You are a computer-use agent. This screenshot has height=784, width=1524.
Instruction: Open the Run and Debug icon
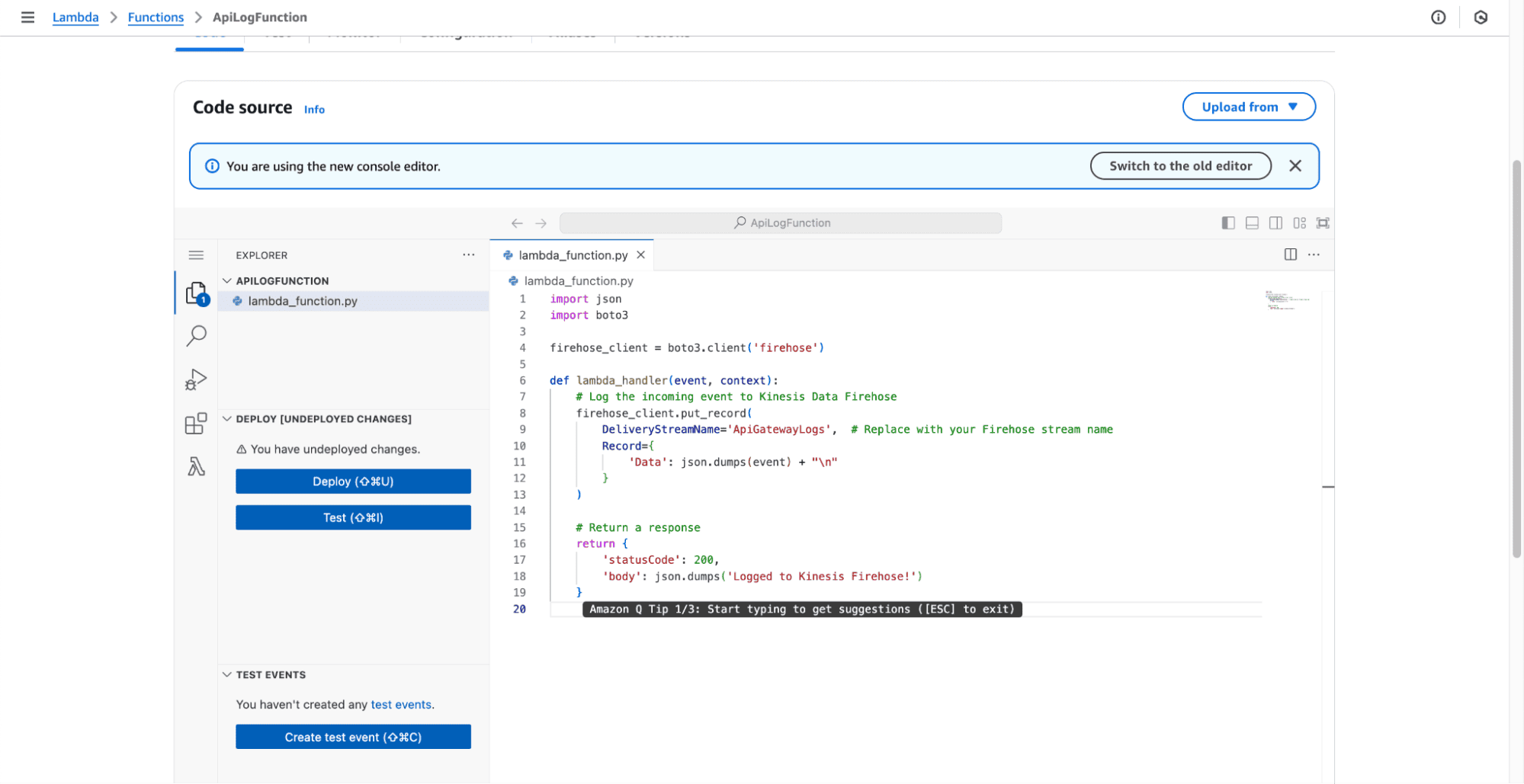[196, 379]
